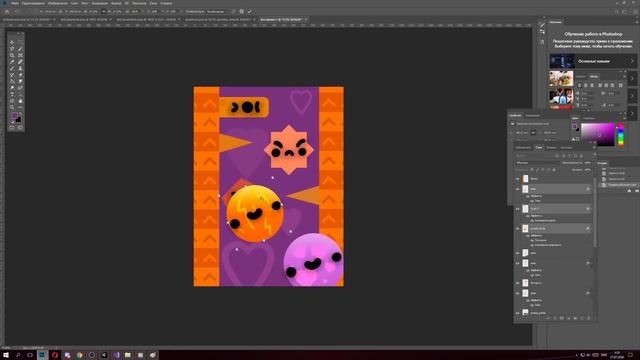The height and width of the screenshot is (360, 640).
Task: Select the Dodge tool
Action: [x=12, y=88]
